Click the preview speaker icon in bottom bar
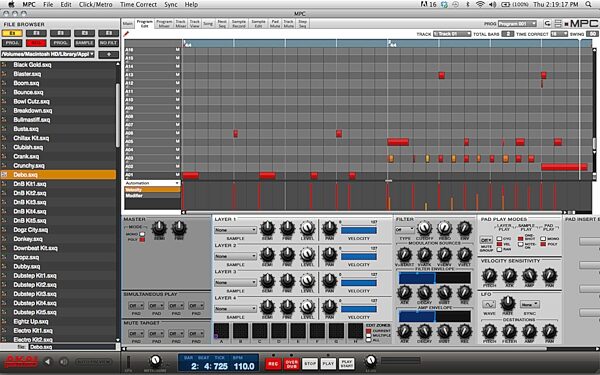 (64, 362)
